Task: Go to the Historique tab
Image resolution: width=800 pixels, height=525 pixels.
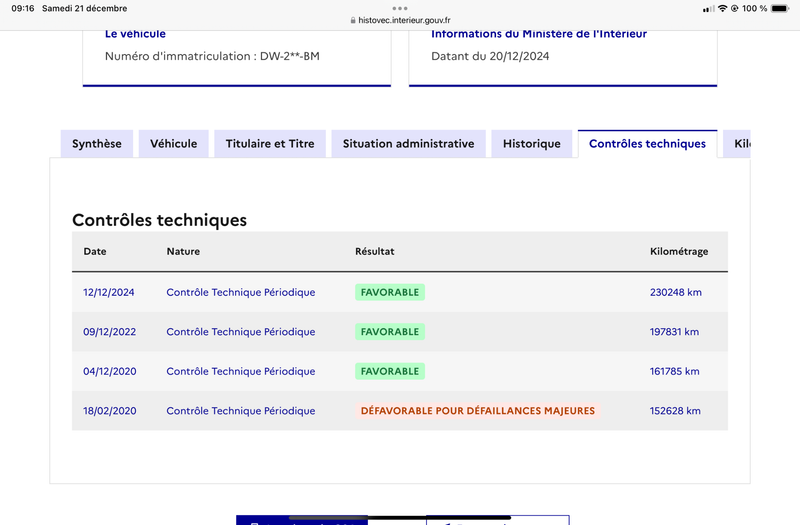Action: pyautogui.click(x=532, y=144)
